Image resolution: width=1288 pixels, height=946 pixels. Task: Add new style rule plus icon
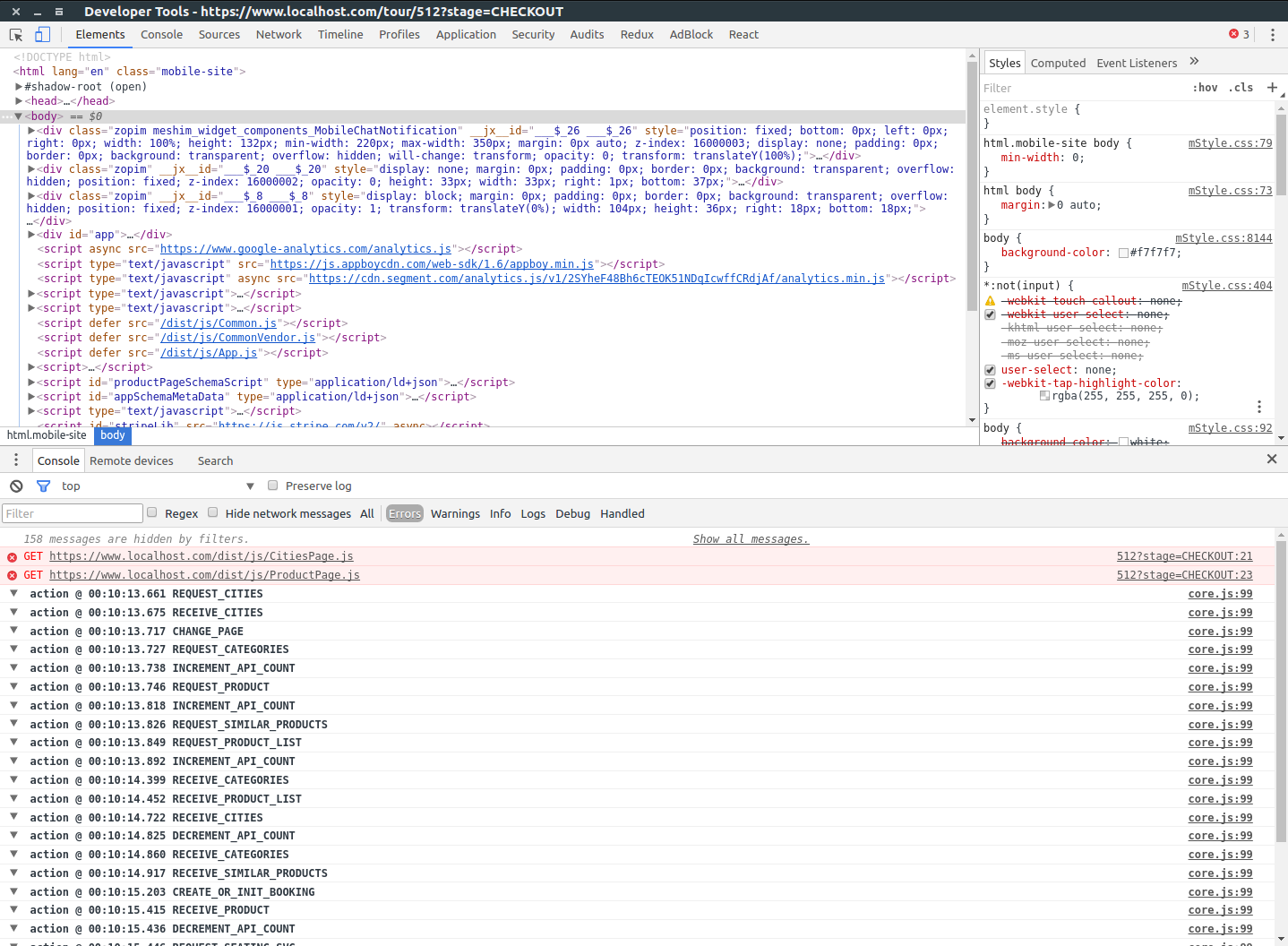[1272, 87]
